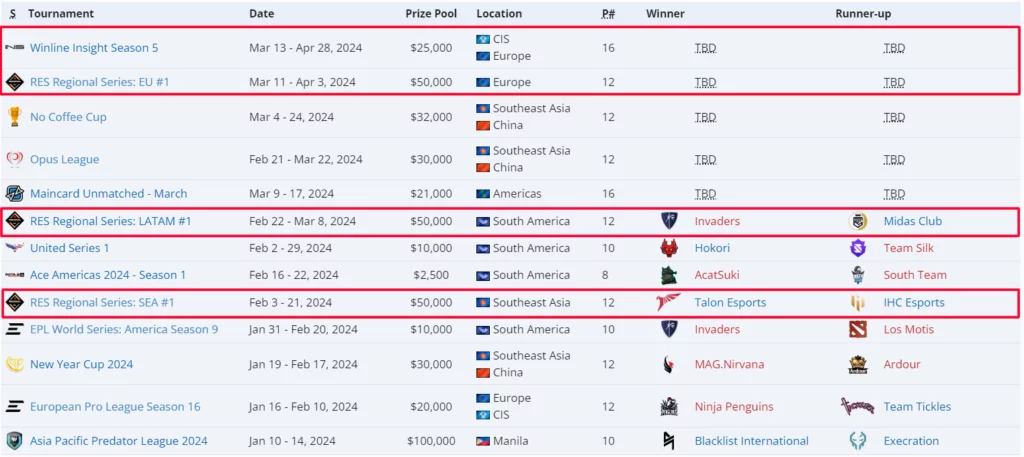Viewport: 1024px width, 457px height.
Task: Open the RES Regional Series: SEA #1 link
Action: (x=102, y=302)
